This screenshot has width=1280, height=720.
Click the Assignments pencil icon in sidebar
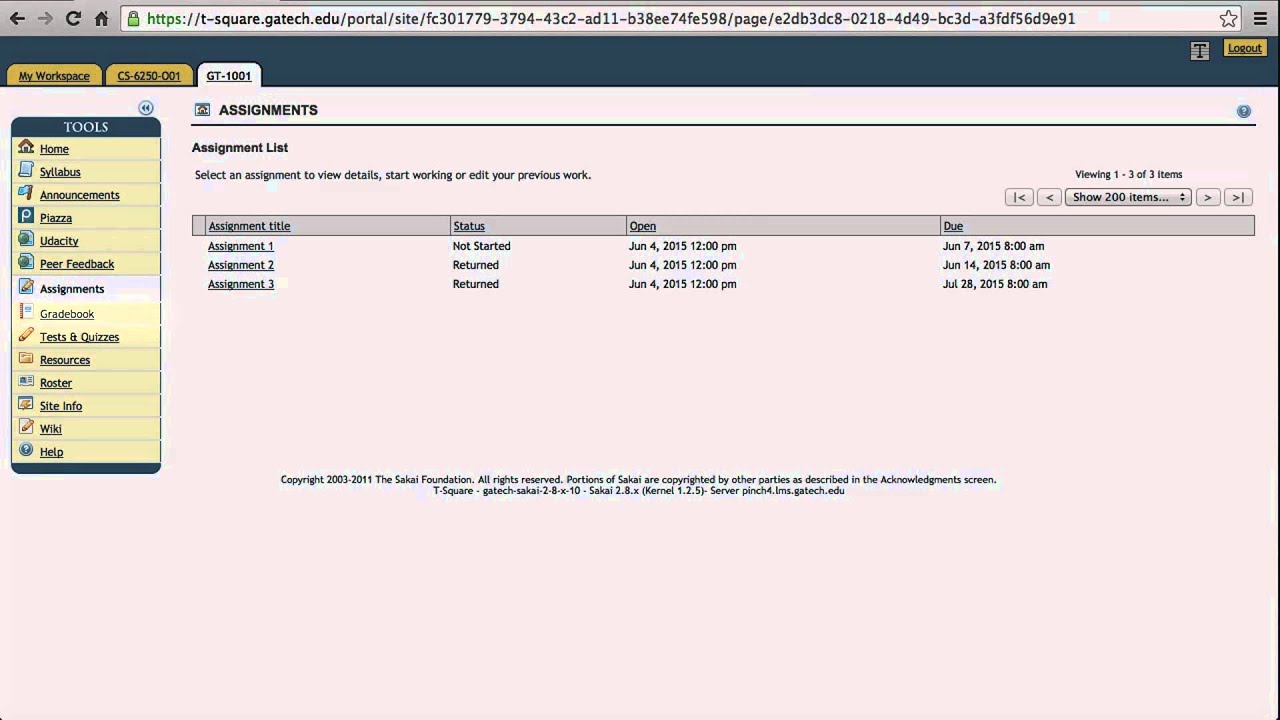click(x=26, y=287)
